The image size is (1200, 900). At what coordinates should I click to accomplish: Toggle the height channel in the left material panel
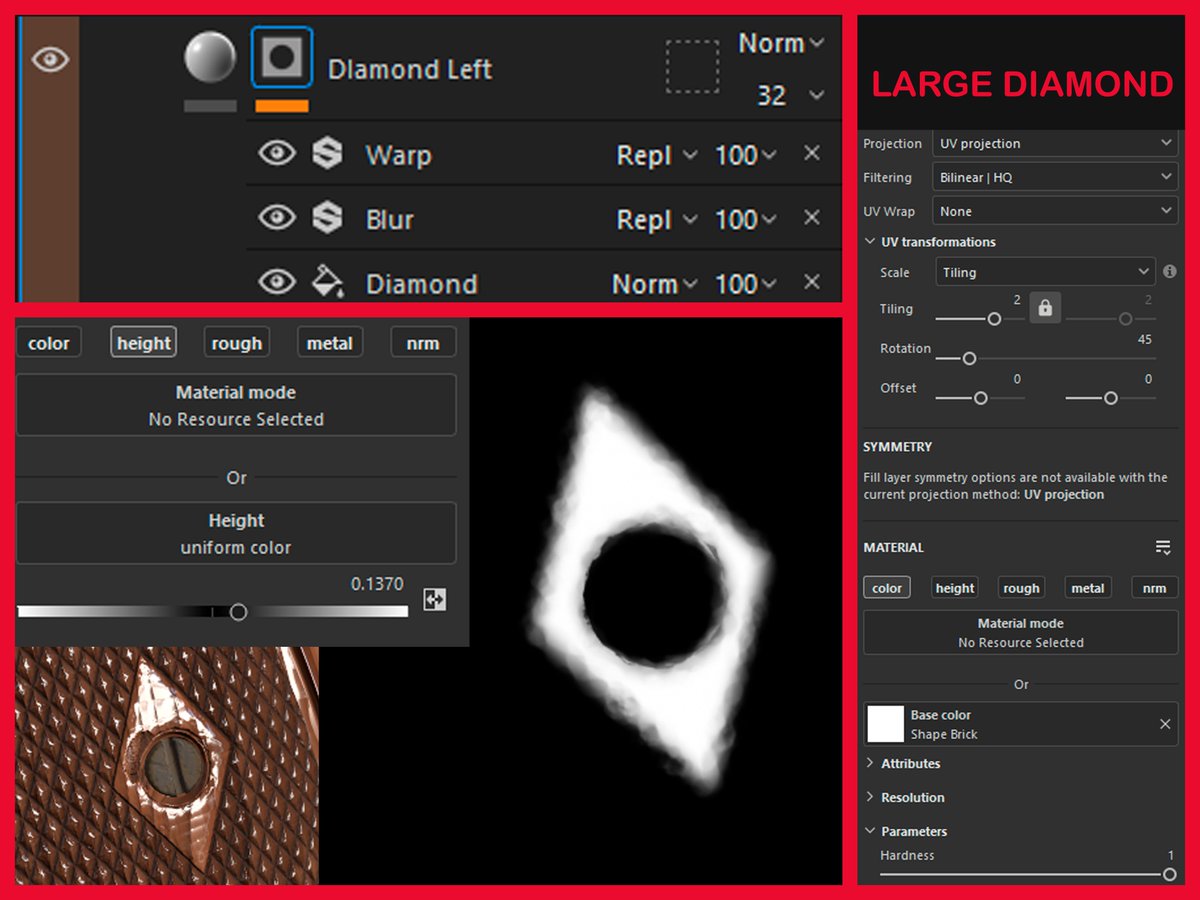[x=143, y=343]
